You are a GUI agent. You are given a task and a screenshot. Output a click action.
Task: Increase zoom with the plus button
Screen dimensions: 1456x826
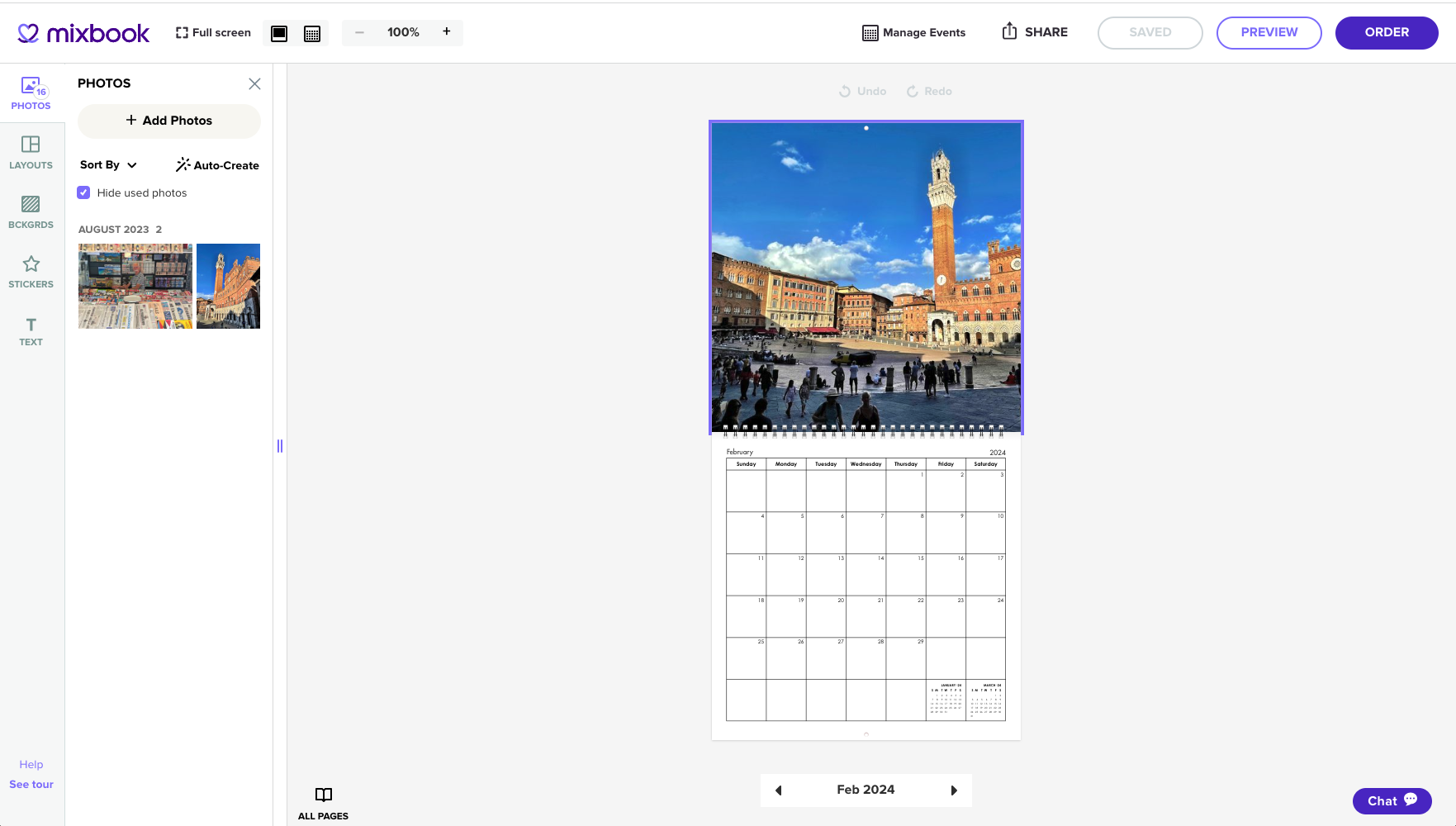click(447, 32)
